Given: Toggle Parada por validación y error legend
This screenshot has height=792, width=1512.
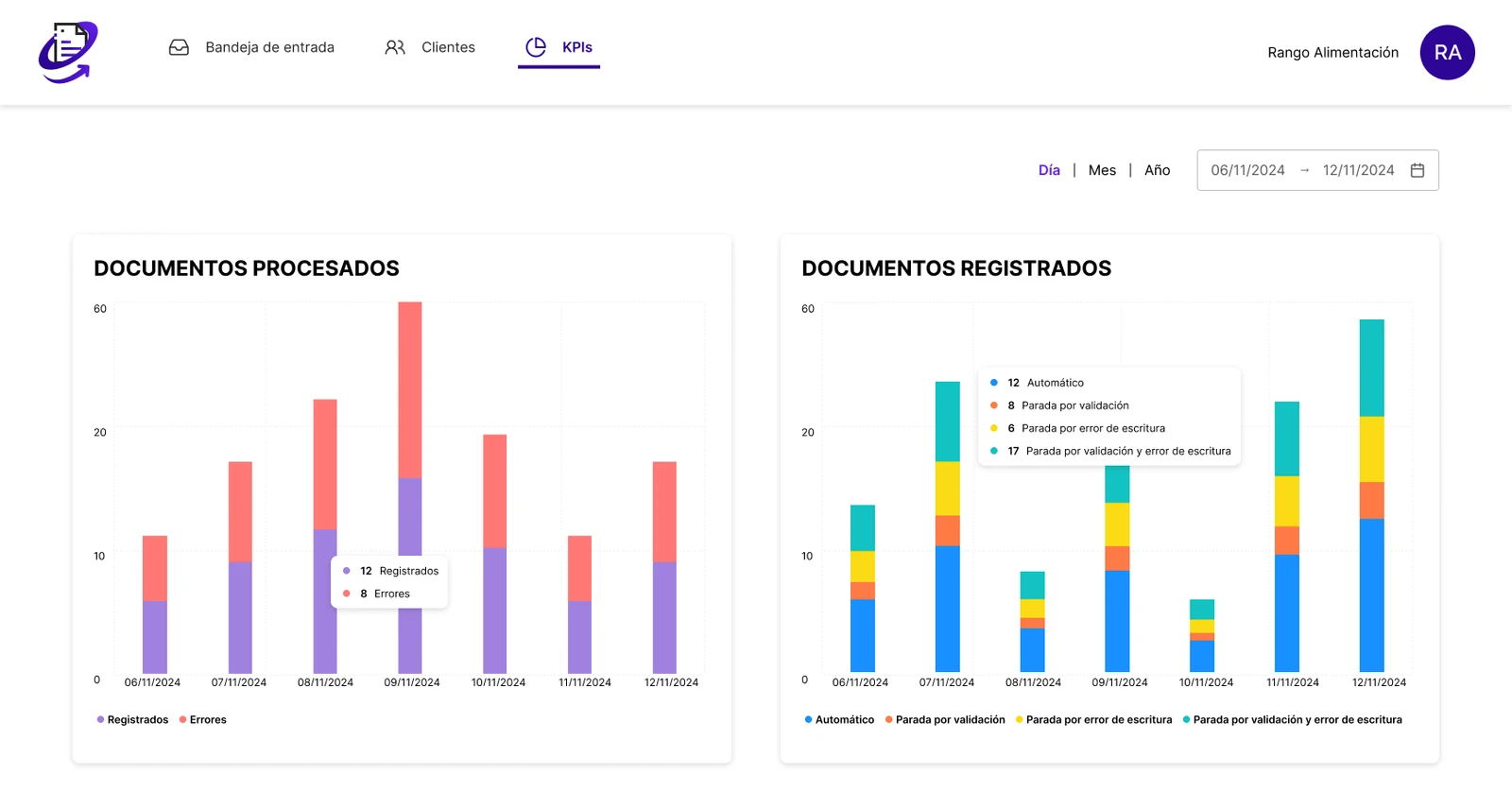Looking at the screenshot, I should click(x=1292, y=720).
